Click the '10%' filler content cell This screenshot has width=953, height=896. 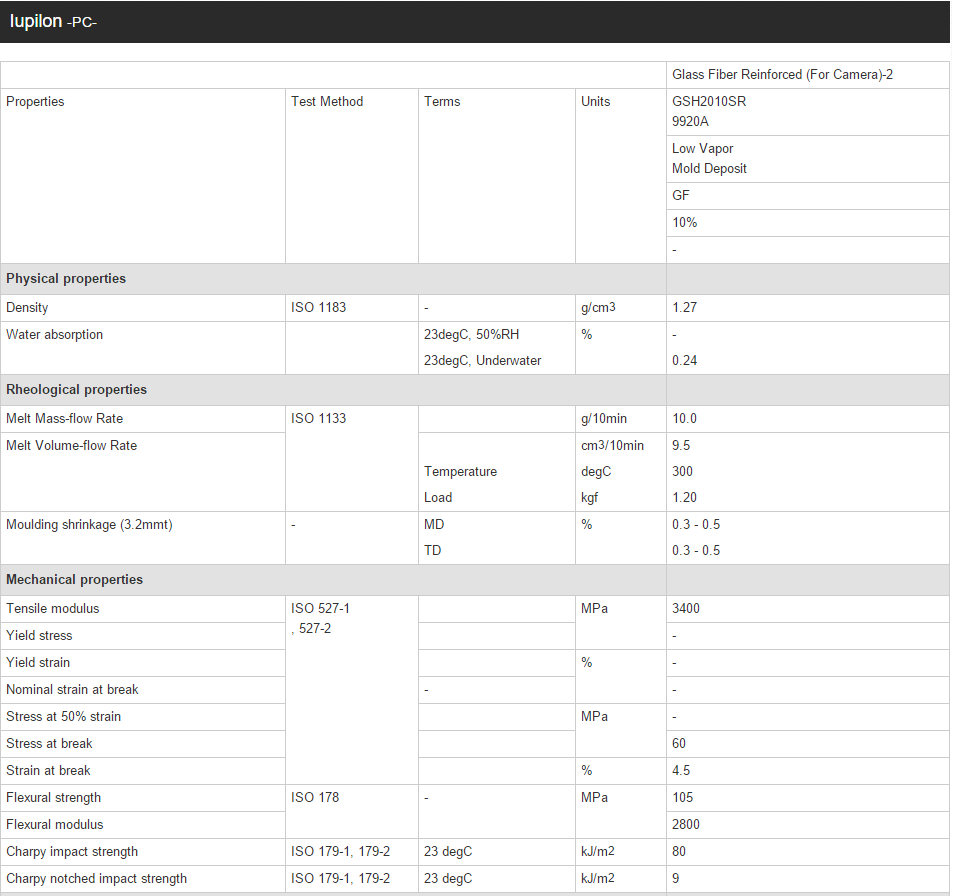pyautogui.click(x=808, y=222)
